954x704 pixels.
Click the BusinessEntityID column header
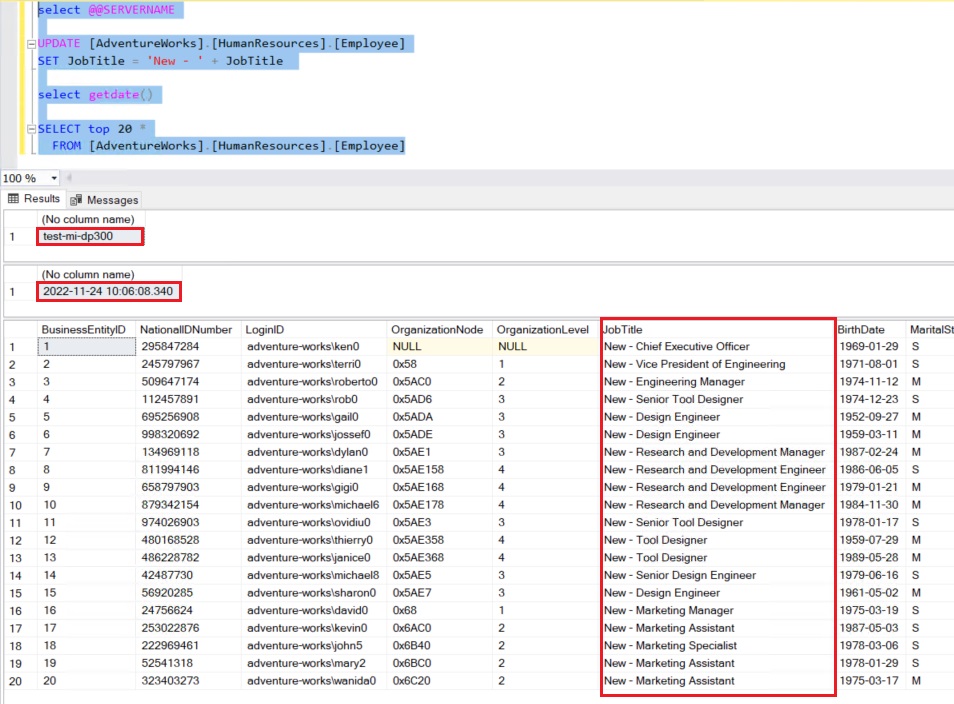(x=83, y=330)
